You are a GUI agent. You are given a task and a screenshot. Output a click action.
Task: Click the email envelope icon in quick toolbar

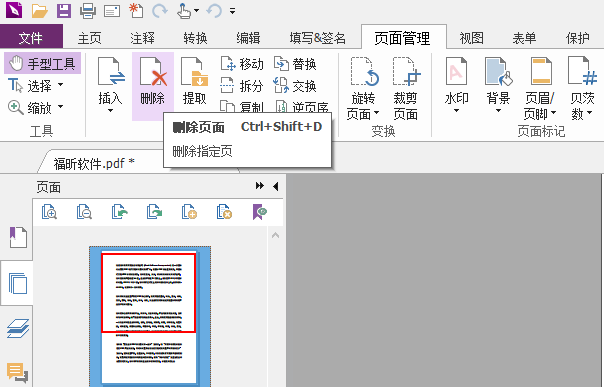pos(112,11)
